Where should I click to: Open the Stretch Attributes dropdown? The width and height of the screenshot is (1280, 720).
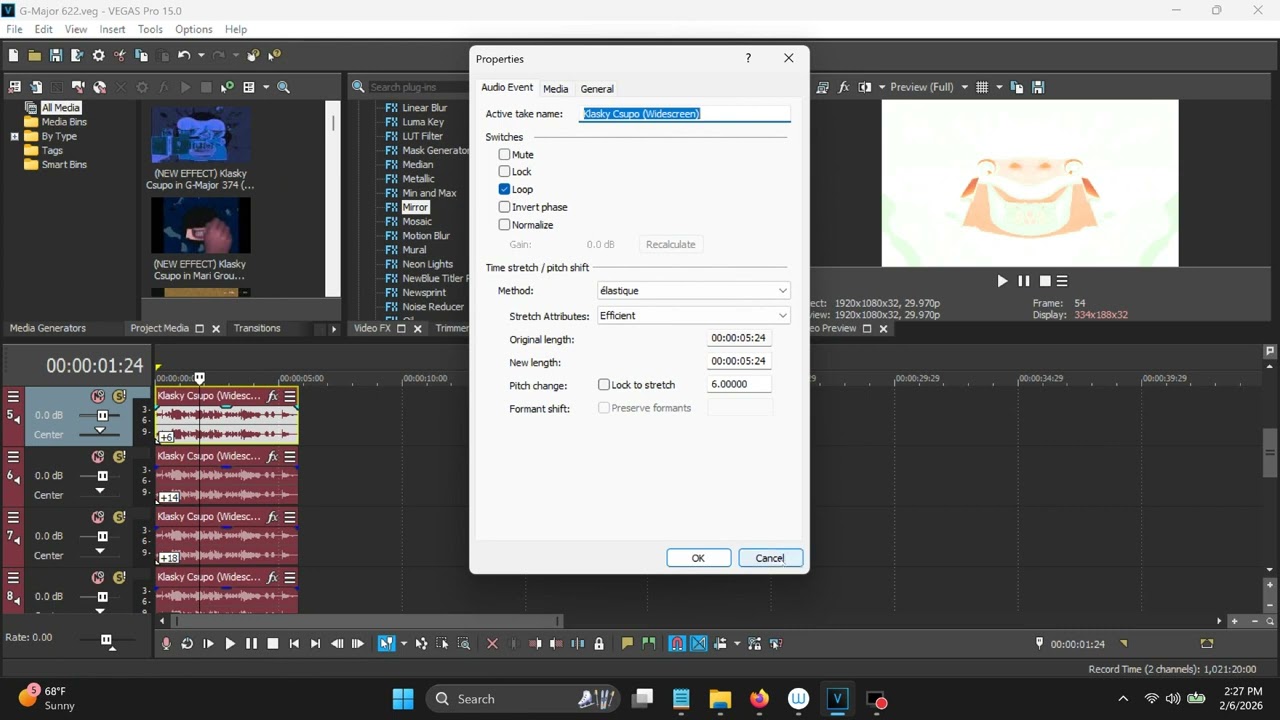pyautogui.click(x=693, y=316)
